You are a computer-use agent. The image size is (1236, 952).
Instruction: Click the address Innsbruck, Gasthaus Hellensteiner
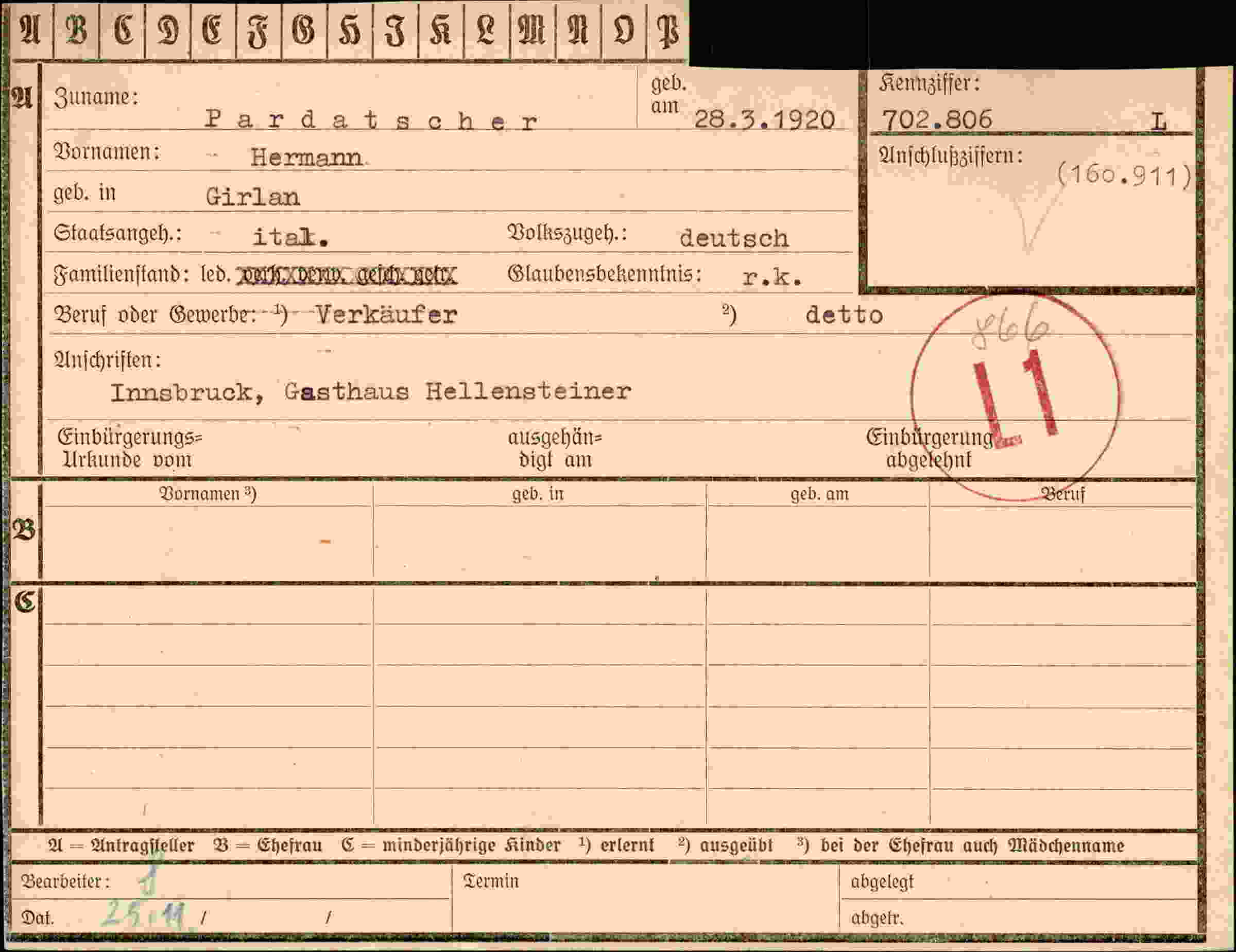coord(371,392)
